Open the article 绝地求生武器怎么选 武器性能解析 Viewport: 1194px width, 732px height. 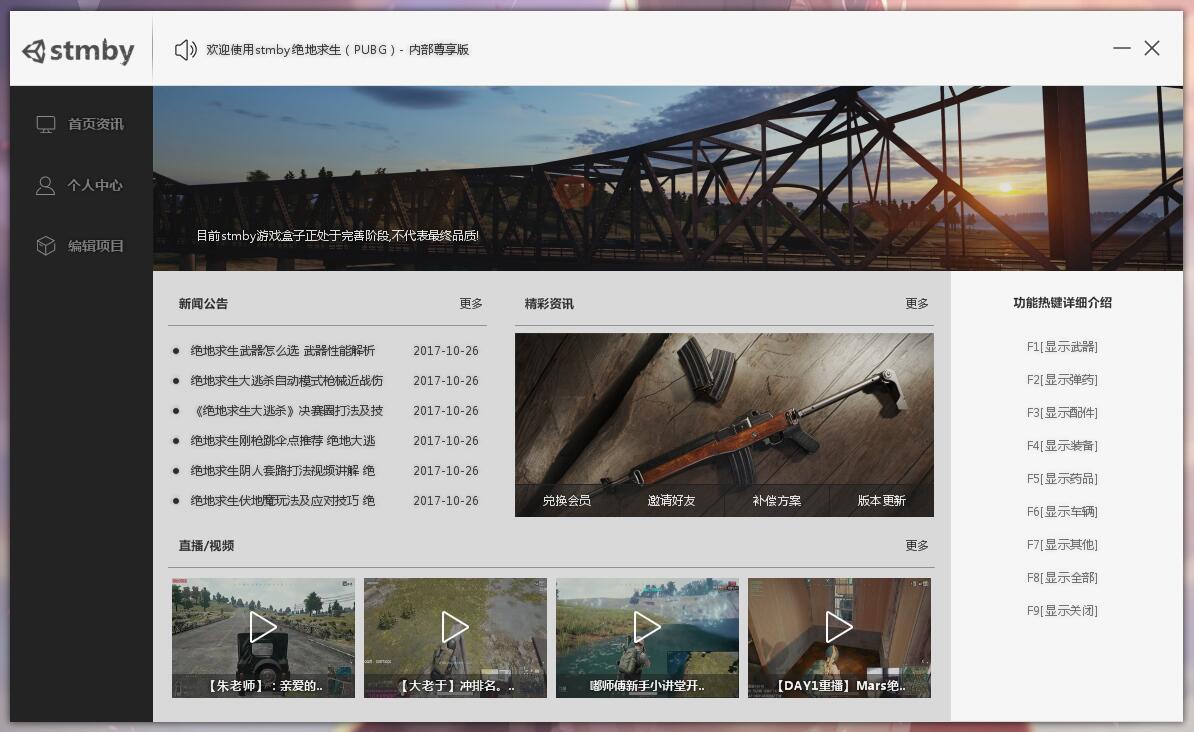pyautogui.click(x=282, y=351)
